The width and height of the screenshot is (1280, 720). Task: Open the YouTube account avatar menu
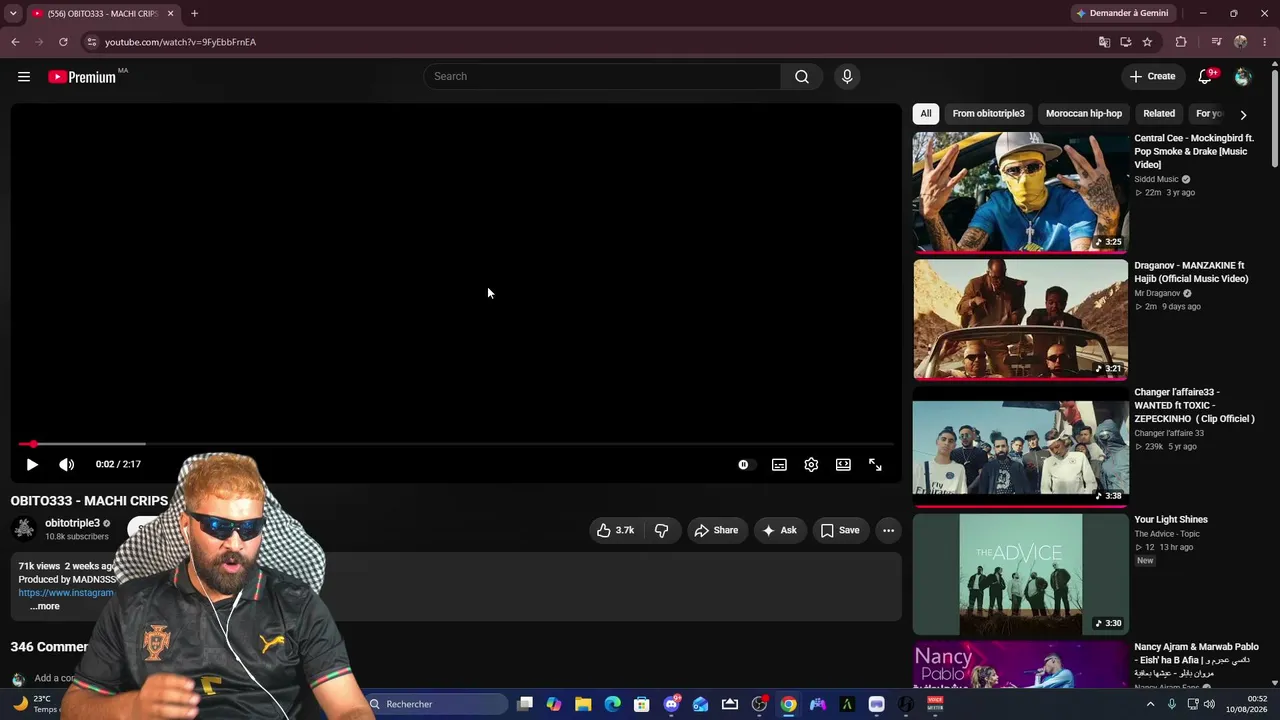1243,77
